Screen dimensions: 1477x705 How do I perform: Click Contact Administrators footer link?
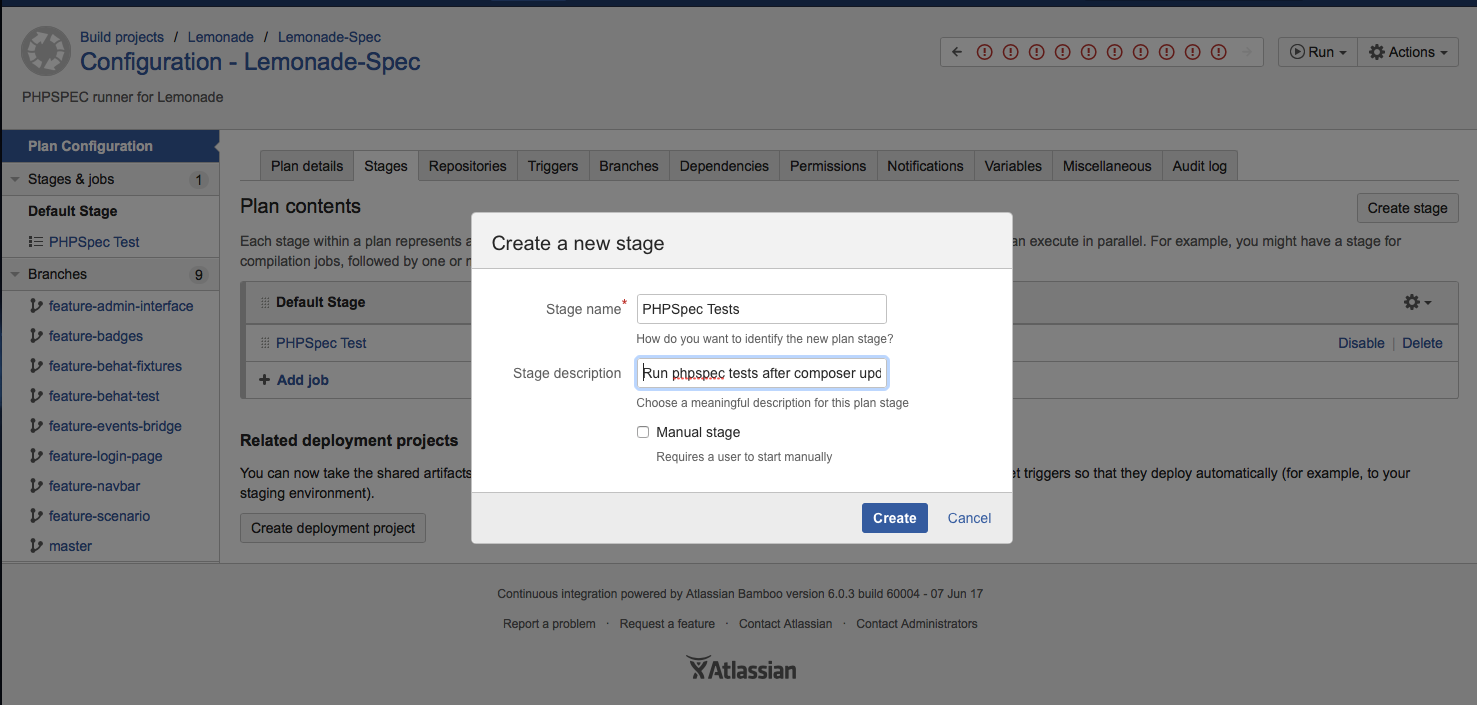tap(917, 624)
